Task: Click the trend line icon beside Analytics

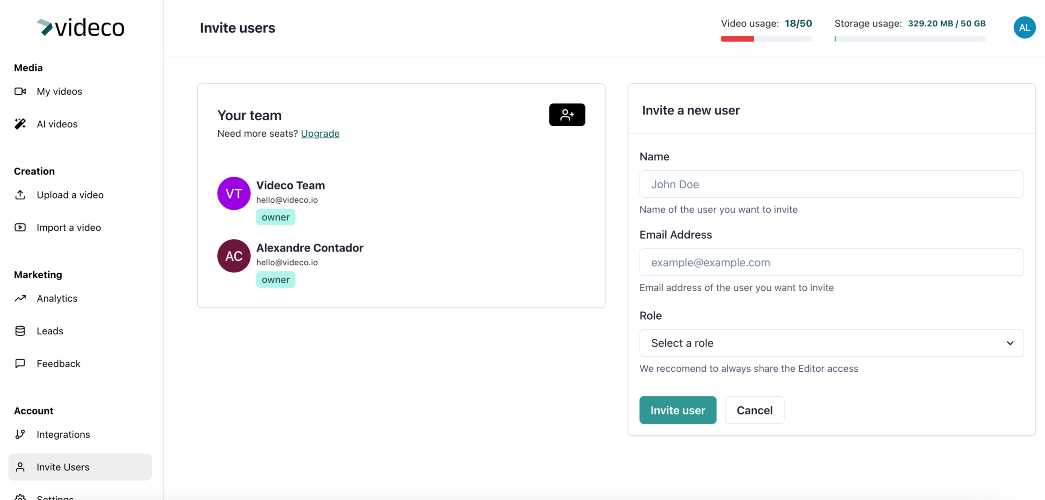Action: [20, 298]
